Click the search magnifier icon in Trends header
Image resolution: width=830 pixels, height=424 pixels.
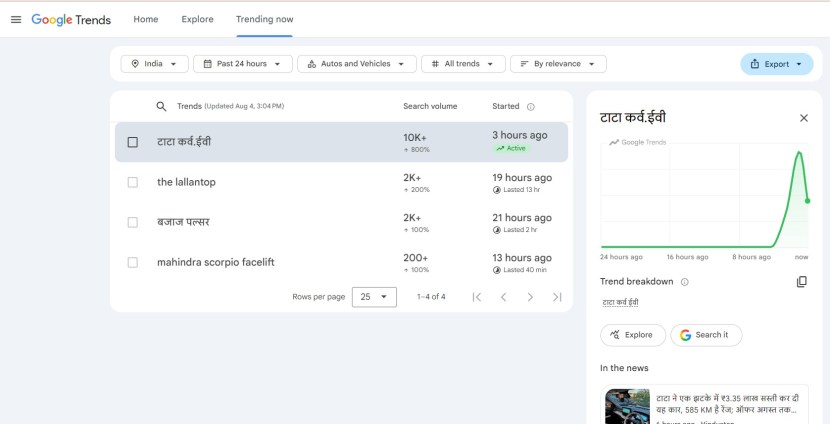161,106
